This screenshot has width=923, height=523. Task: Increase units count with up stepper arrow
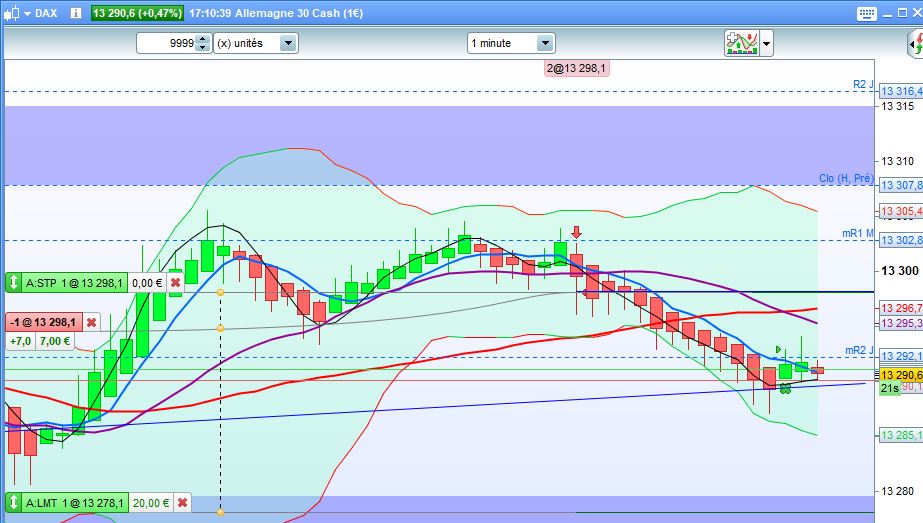[202, 39]
